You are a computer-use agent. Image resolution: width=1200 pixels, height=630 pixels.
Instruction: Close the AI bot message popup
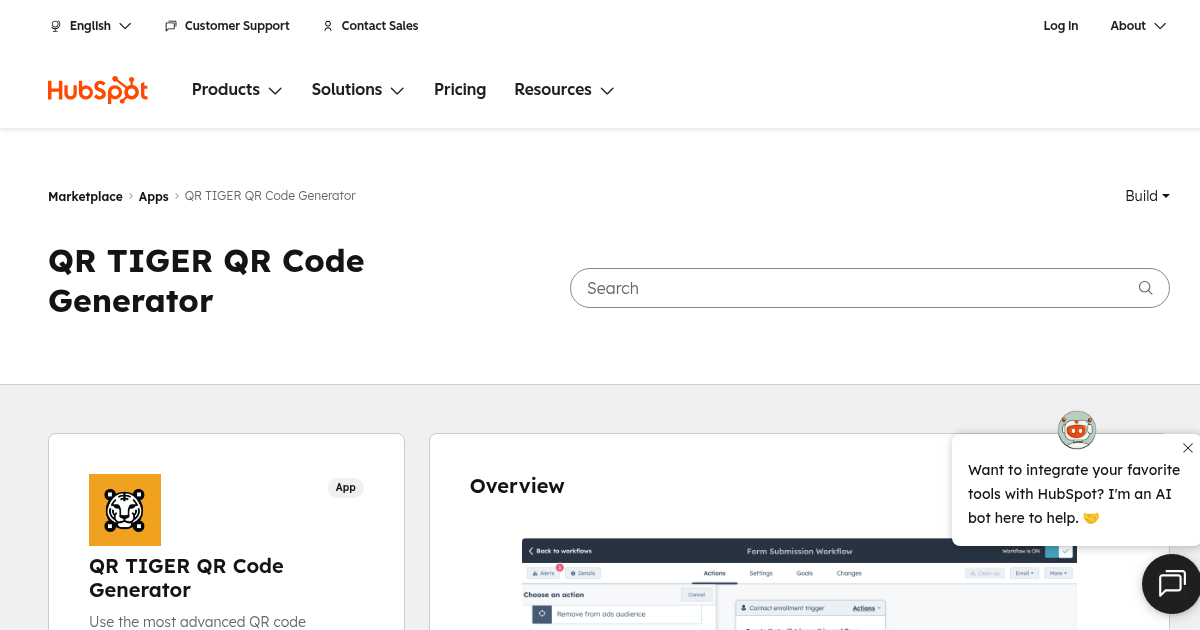click(1188, 448)
